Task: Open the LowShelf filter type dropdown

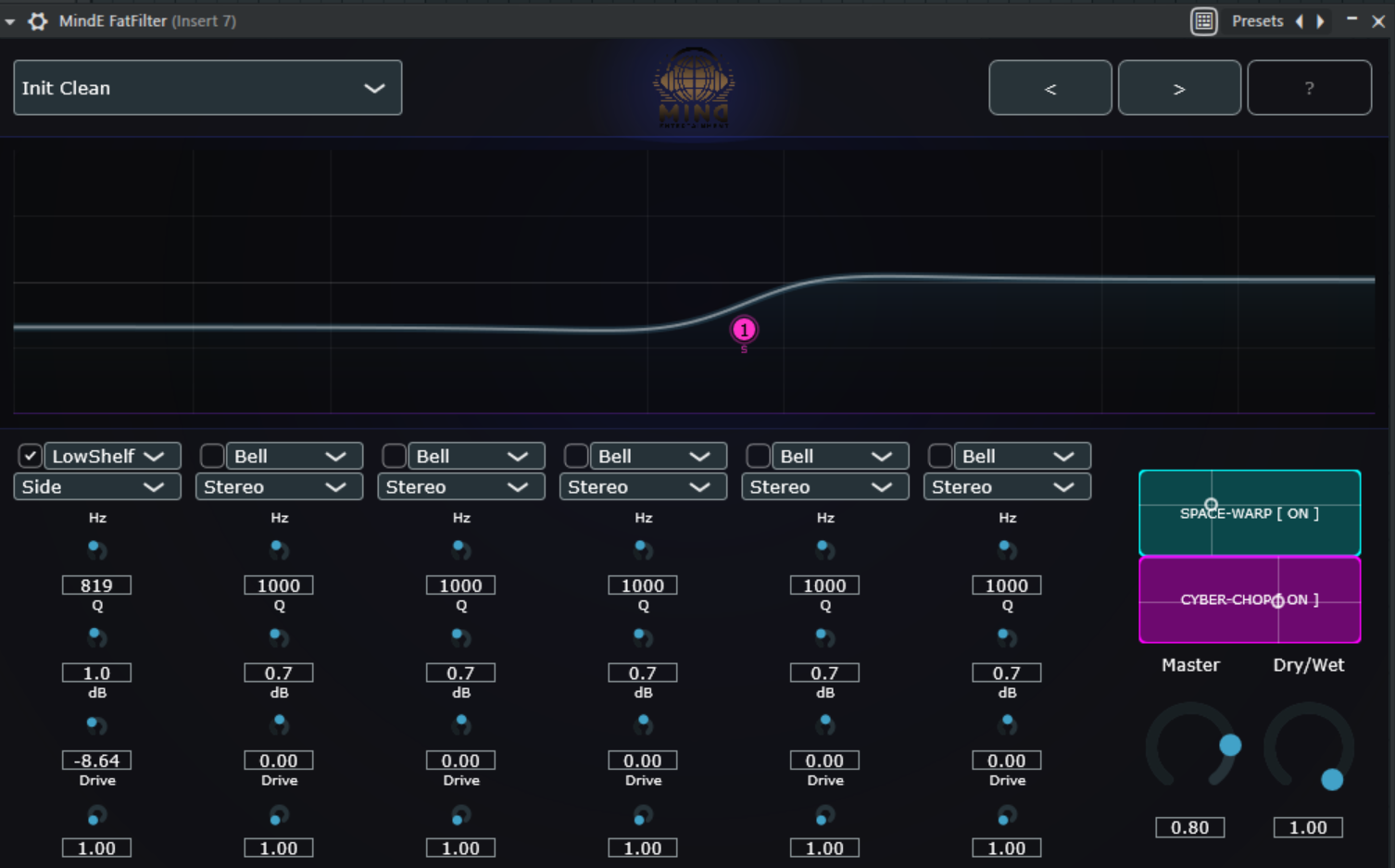Action: 111,456
